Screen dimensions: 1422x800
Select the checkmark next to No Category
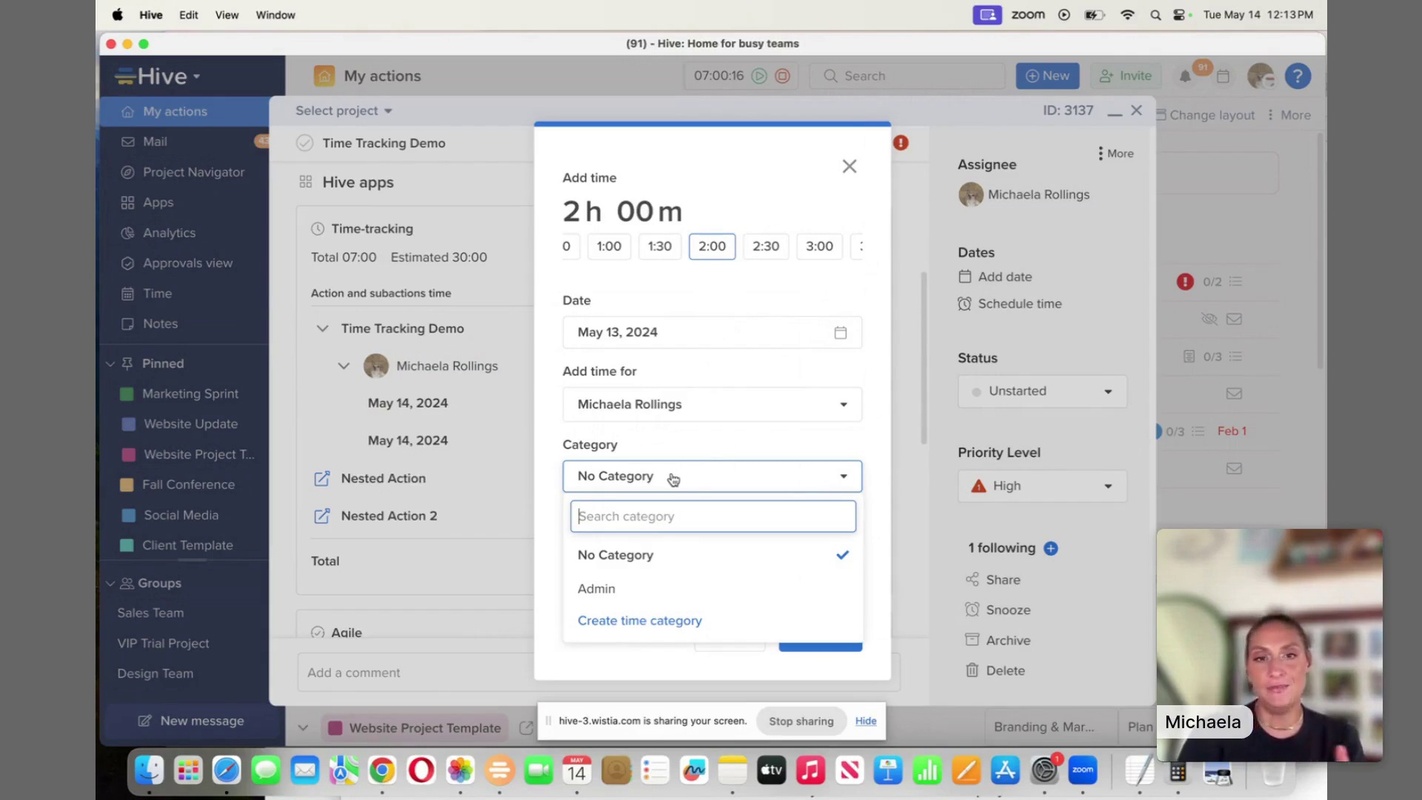[x=842, y=554]
